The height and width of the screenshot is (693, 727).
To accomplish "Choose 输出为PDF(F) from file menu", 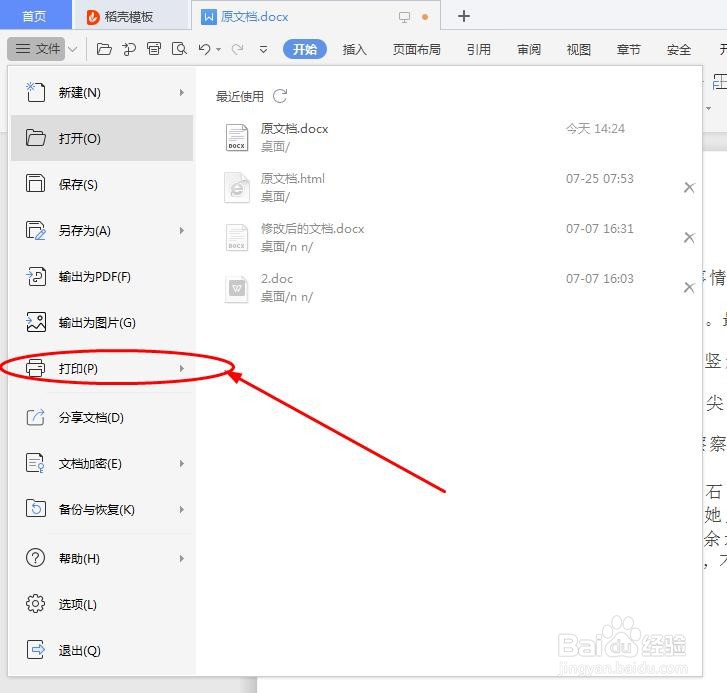I will 102,276.
